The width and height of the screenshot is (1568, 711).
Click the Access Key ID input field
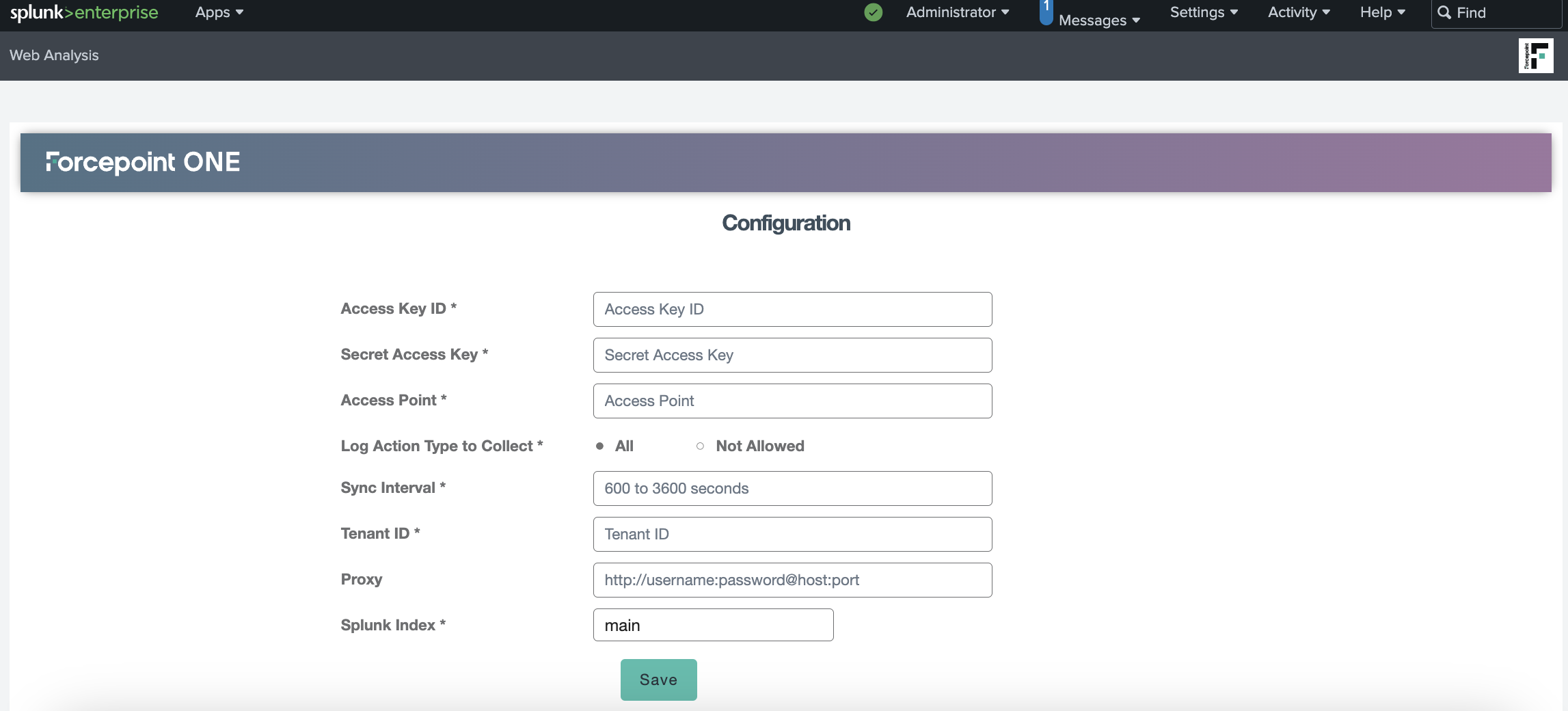792,309
